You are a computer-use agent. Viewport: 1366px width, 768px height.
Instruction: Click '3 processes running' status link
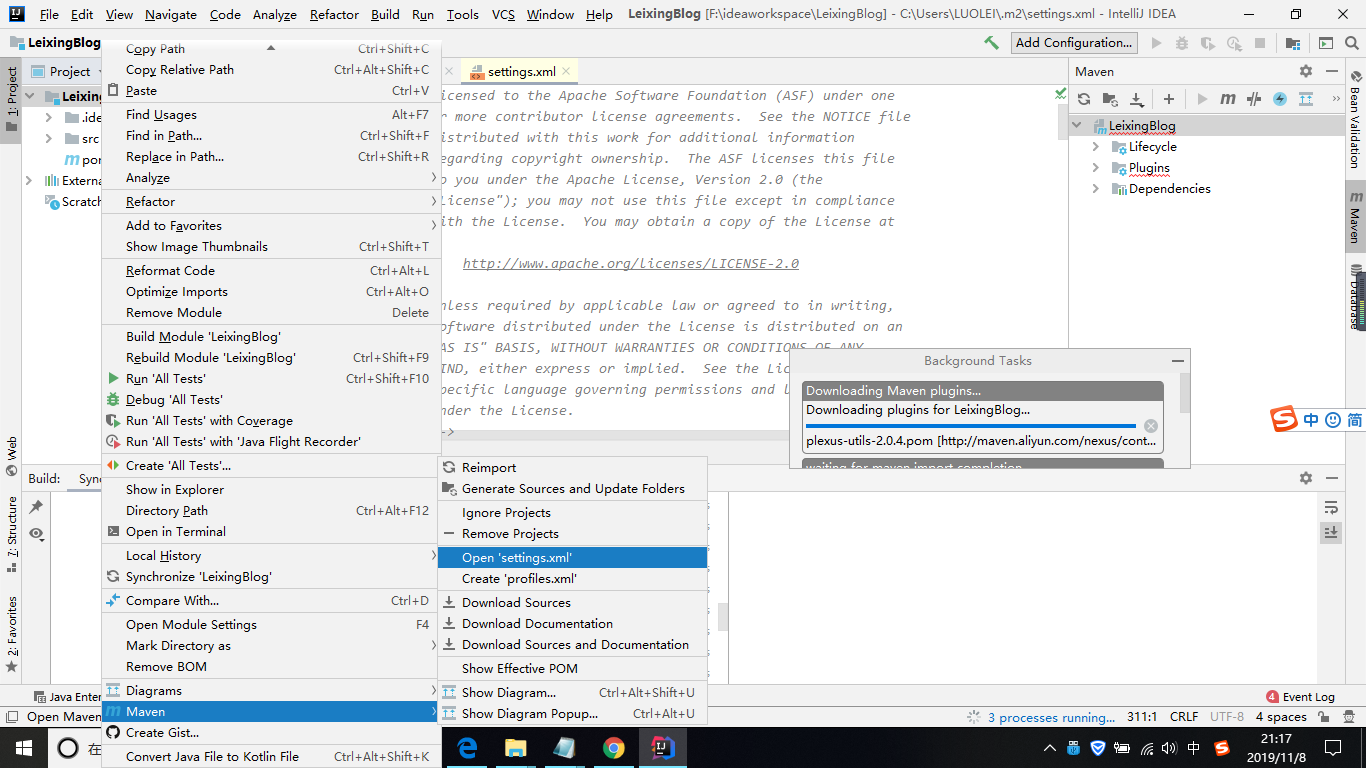[1051, 717]
